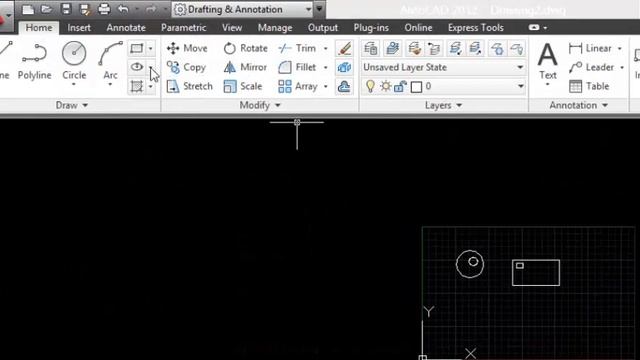Toggle layer 0 freeze sun icon
The height and width of the screenshot is (360, 640).
tap(385, 86)
